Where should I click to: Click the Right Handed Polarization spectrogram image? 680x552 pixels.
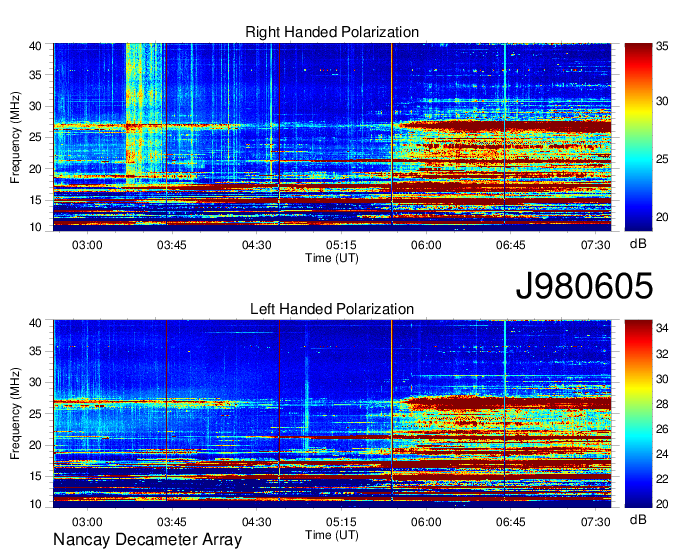click(x=332, y=137)
